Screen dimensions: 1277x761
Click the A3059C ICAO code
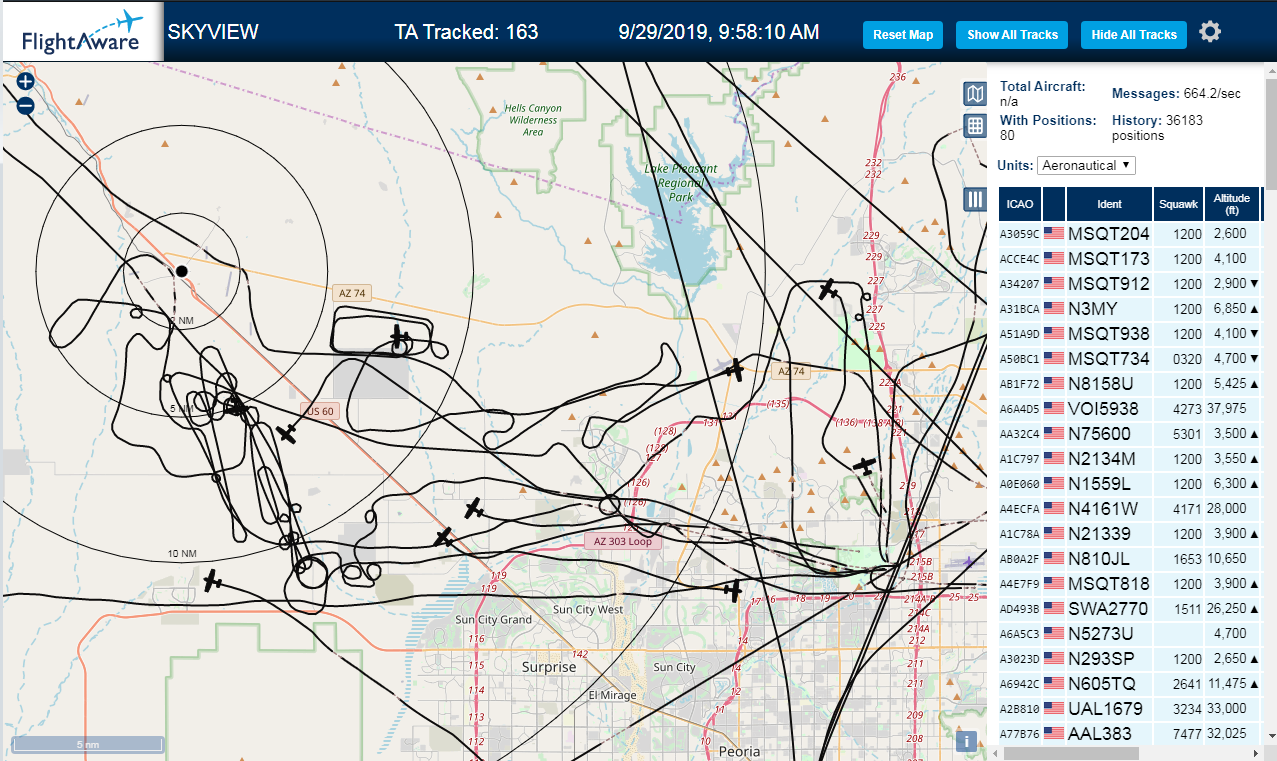(1019, 235)
